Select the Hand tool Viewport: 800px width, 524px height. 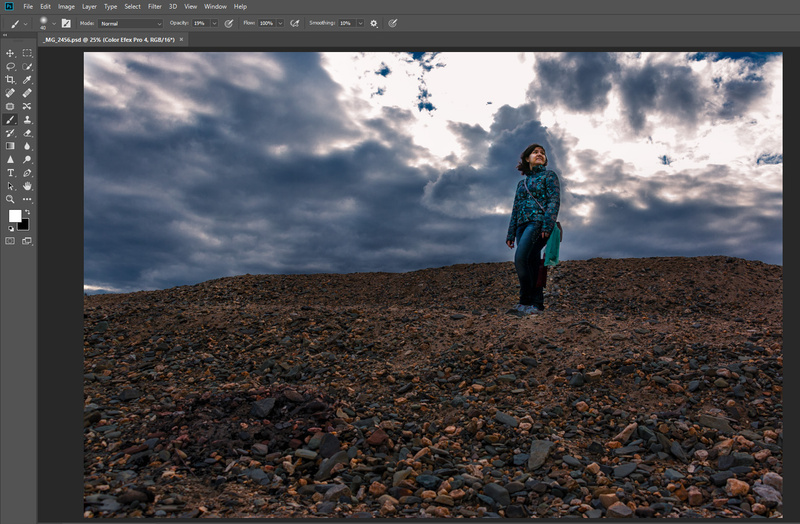pos(27,185)
